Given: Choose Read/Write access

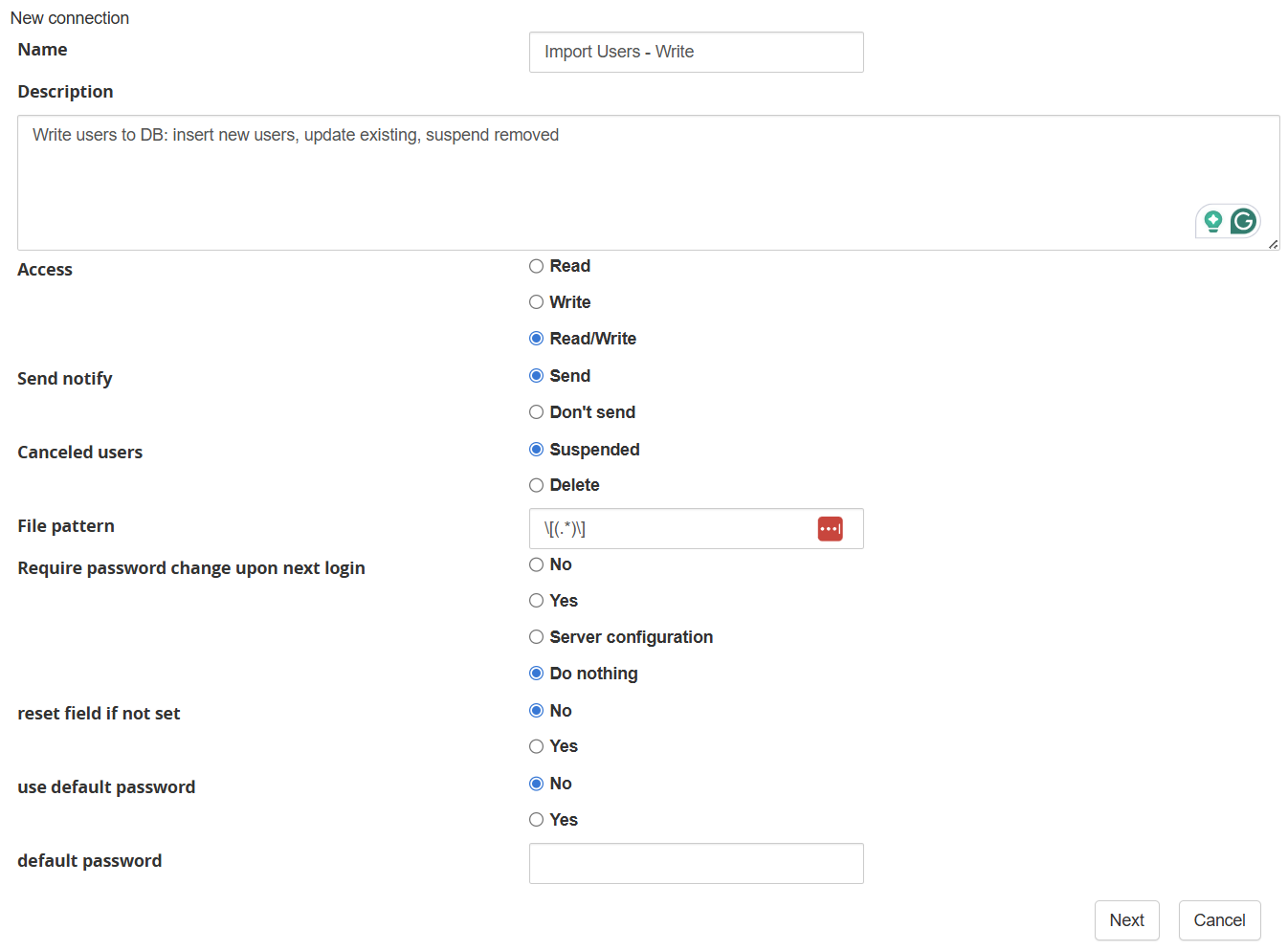Looking at the screenshot, I should tap(537, 339).
